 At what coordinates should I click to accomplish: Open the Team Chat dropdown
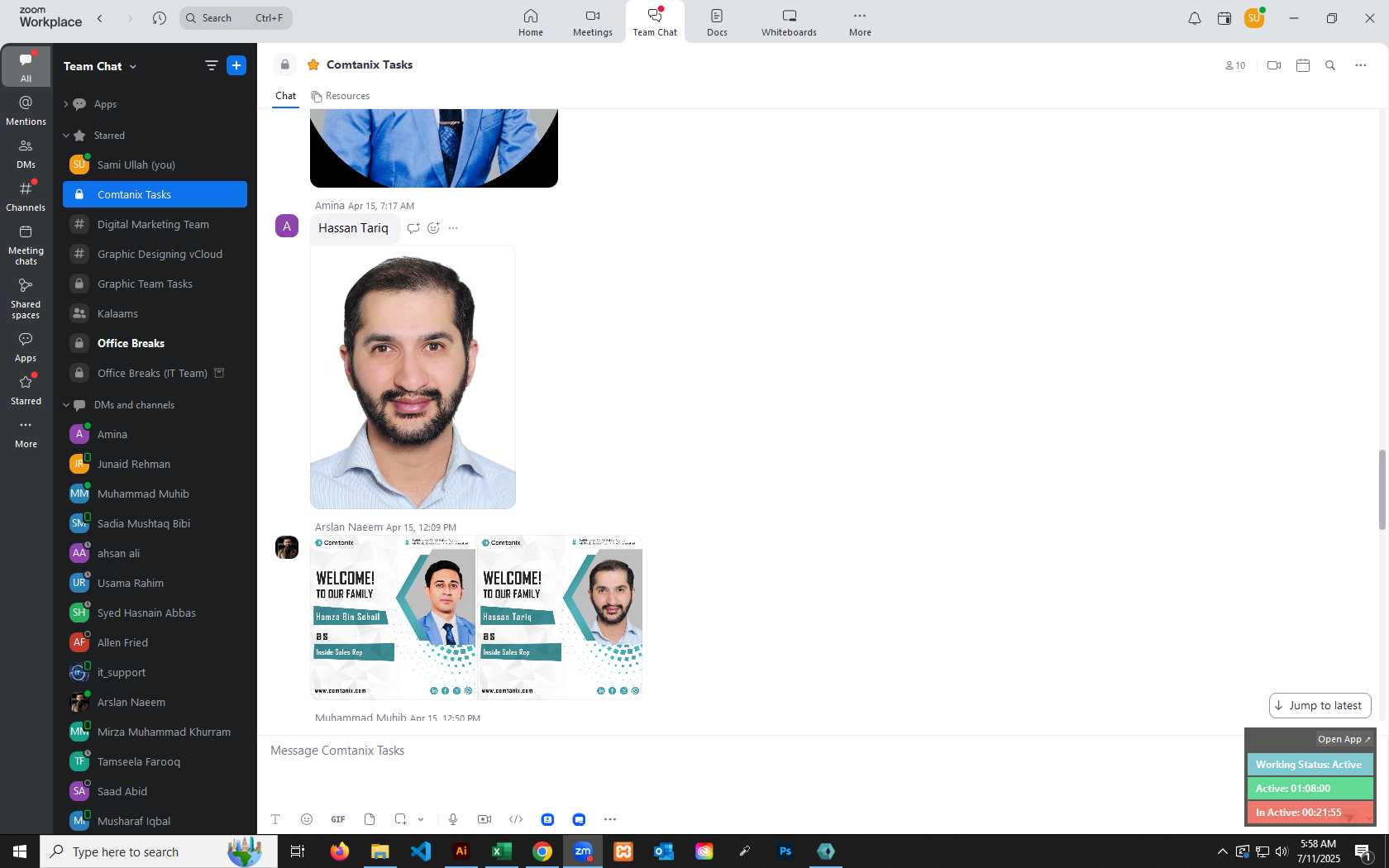point(100,66)
